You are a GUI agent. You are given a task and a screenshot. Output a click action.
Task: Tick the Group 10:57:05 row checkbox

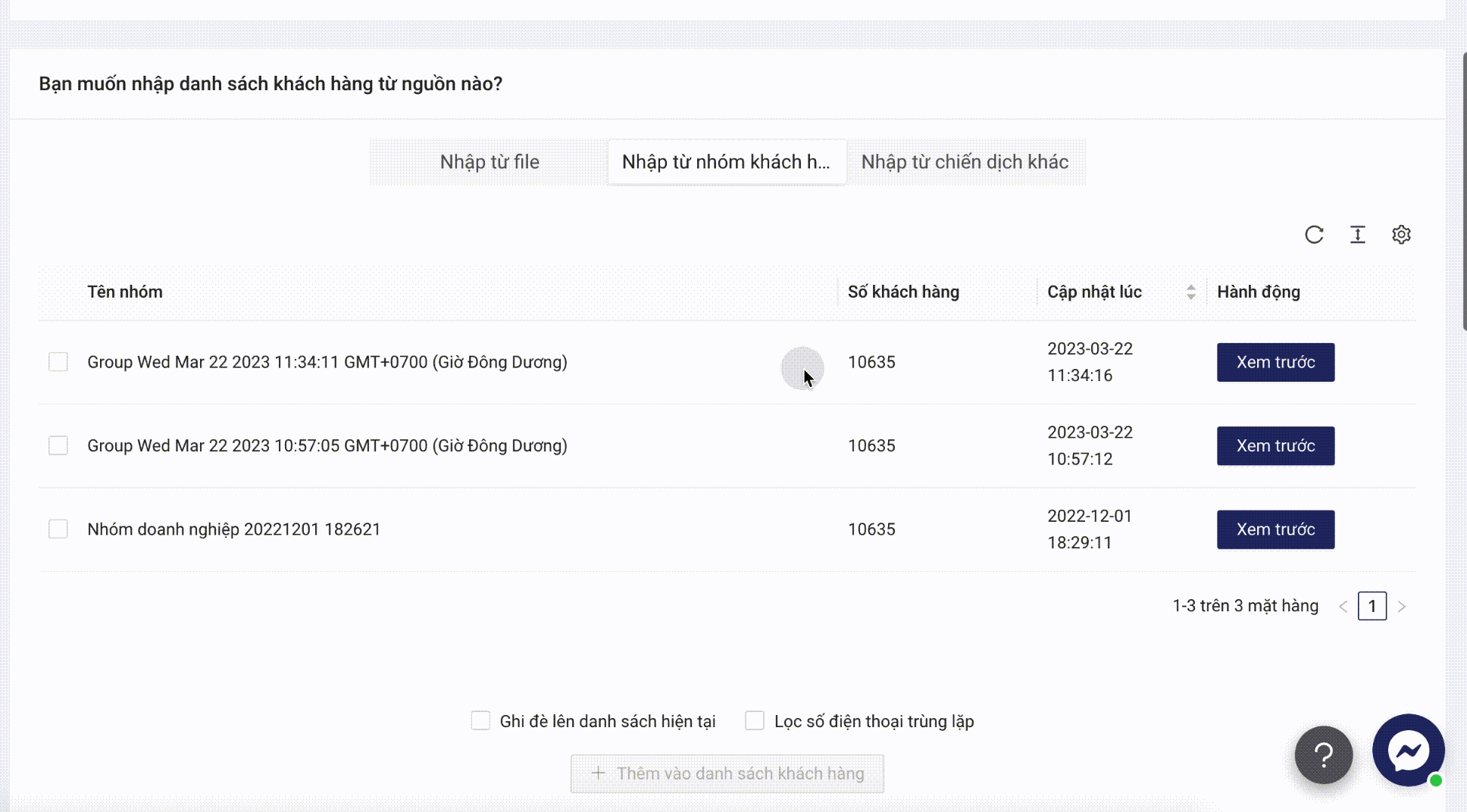tap(58, 445)
